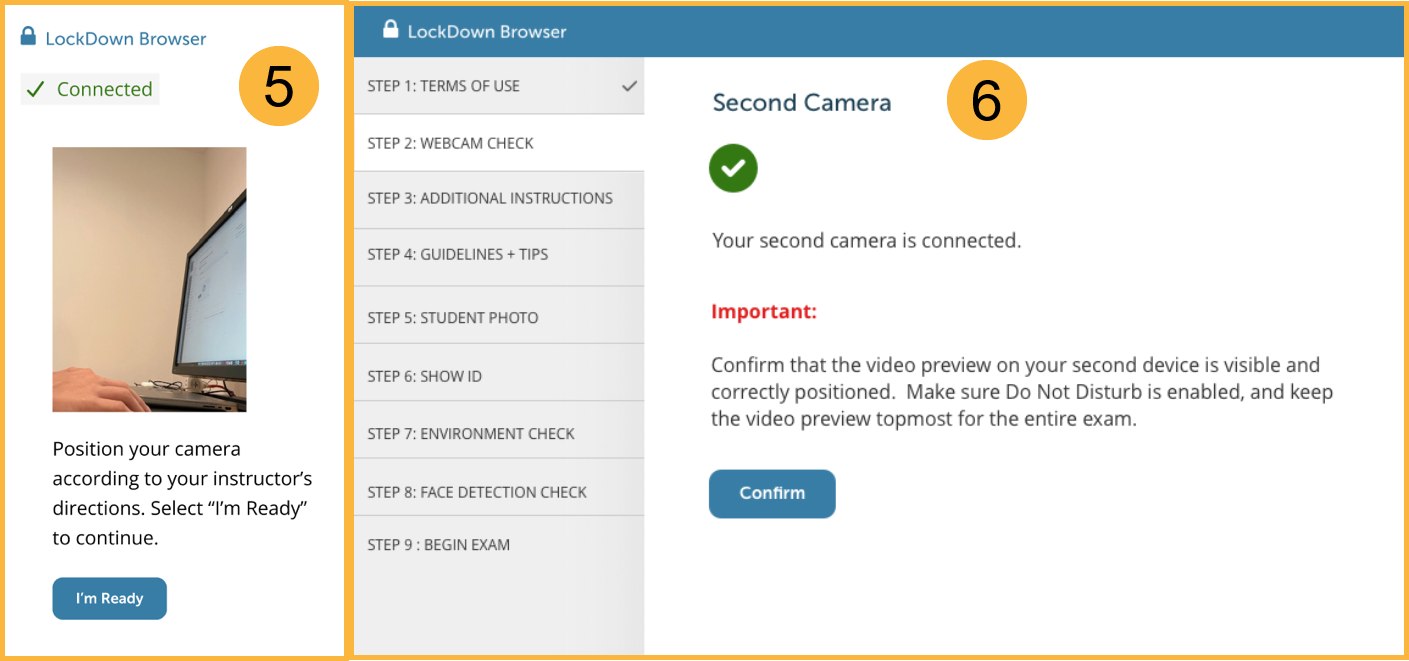Viewport: 1409px width, 661px height.
Task: Open Step 8: Face Detection Check
Action: 477,492
